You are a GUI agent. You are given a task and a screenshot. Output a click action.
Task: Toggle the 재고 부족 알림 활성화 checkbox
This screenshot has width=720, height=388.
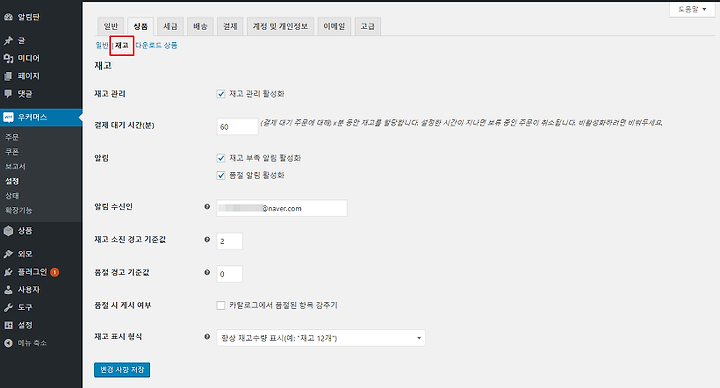[221, 158]
